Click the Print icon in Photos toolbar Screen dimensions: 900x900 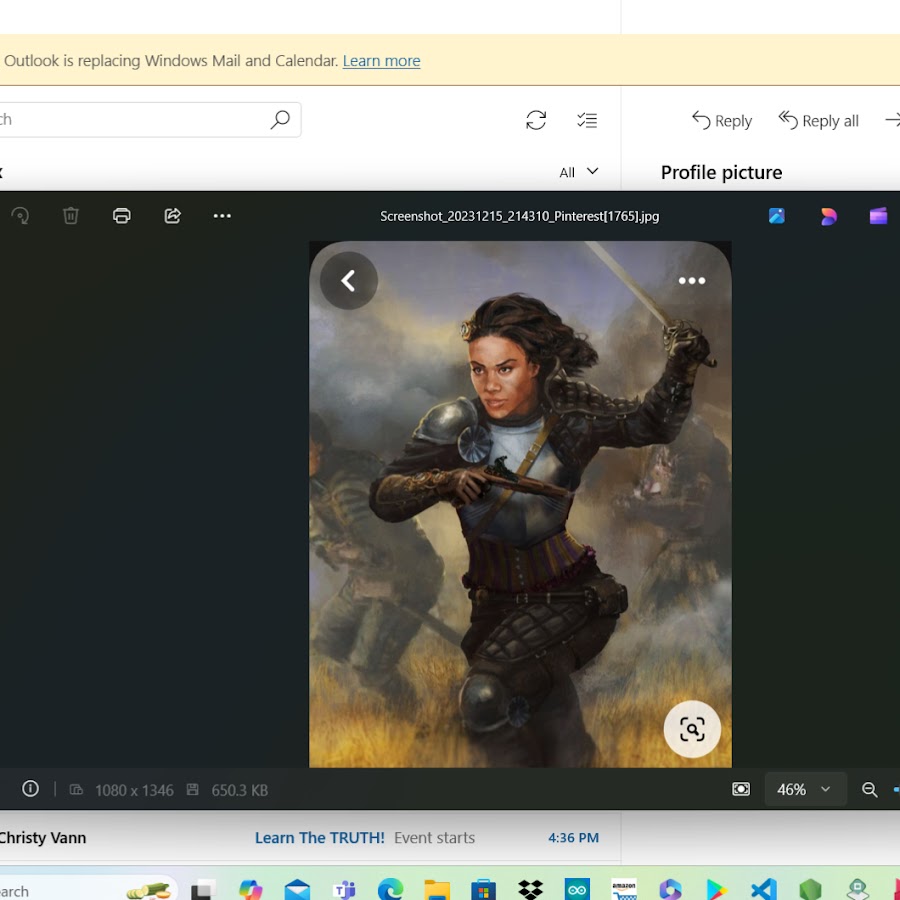[122, 216]
